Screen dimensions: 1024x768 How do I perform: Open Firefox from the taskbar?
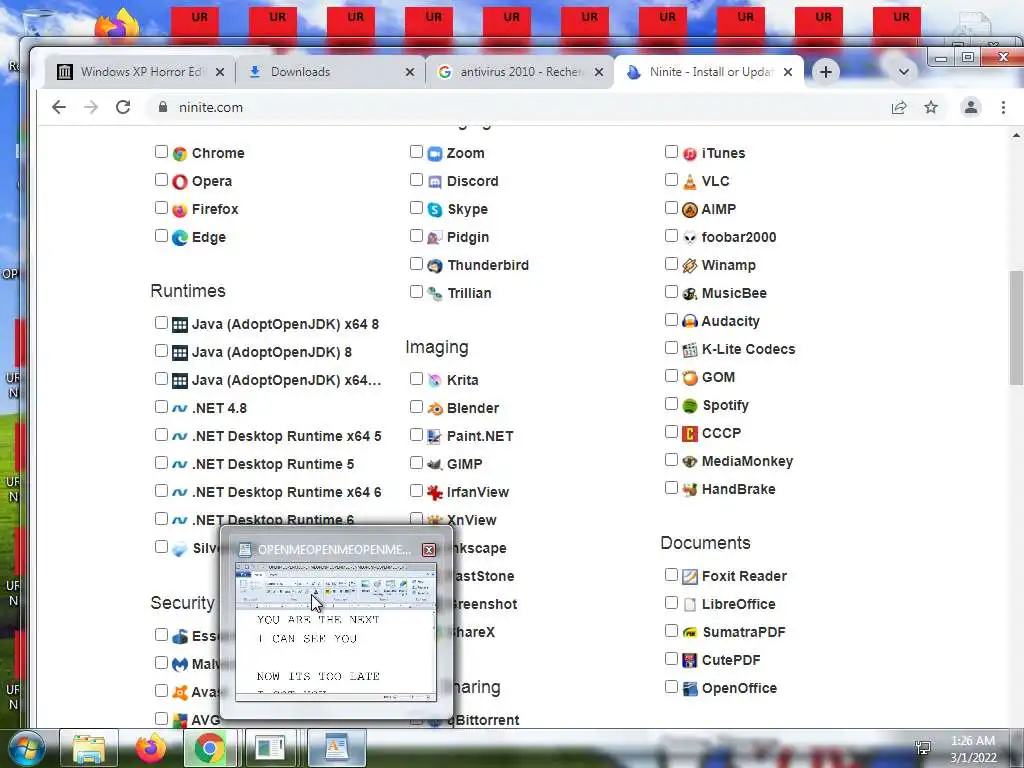click(151, 748)
